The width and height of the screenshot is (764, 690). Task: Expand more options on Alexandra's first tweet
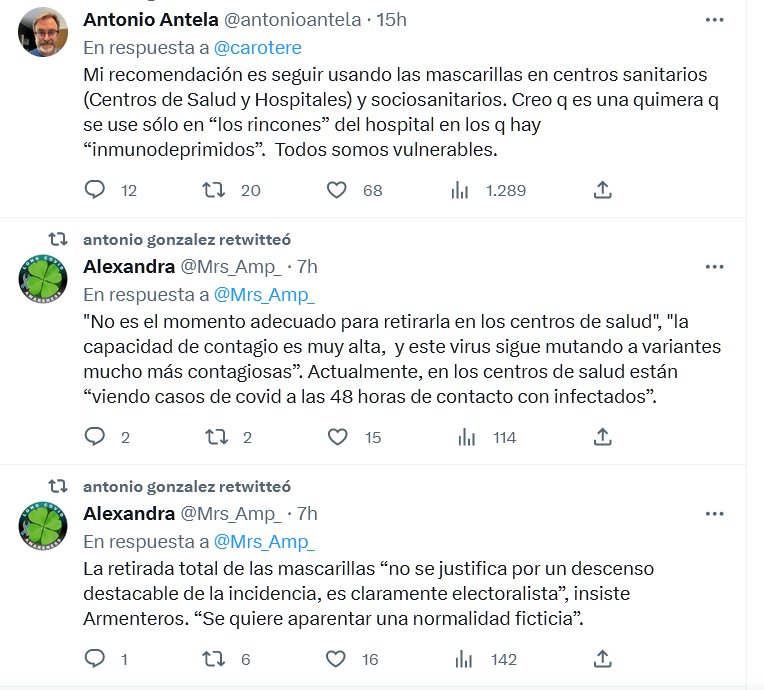click(x=714, y=267)
